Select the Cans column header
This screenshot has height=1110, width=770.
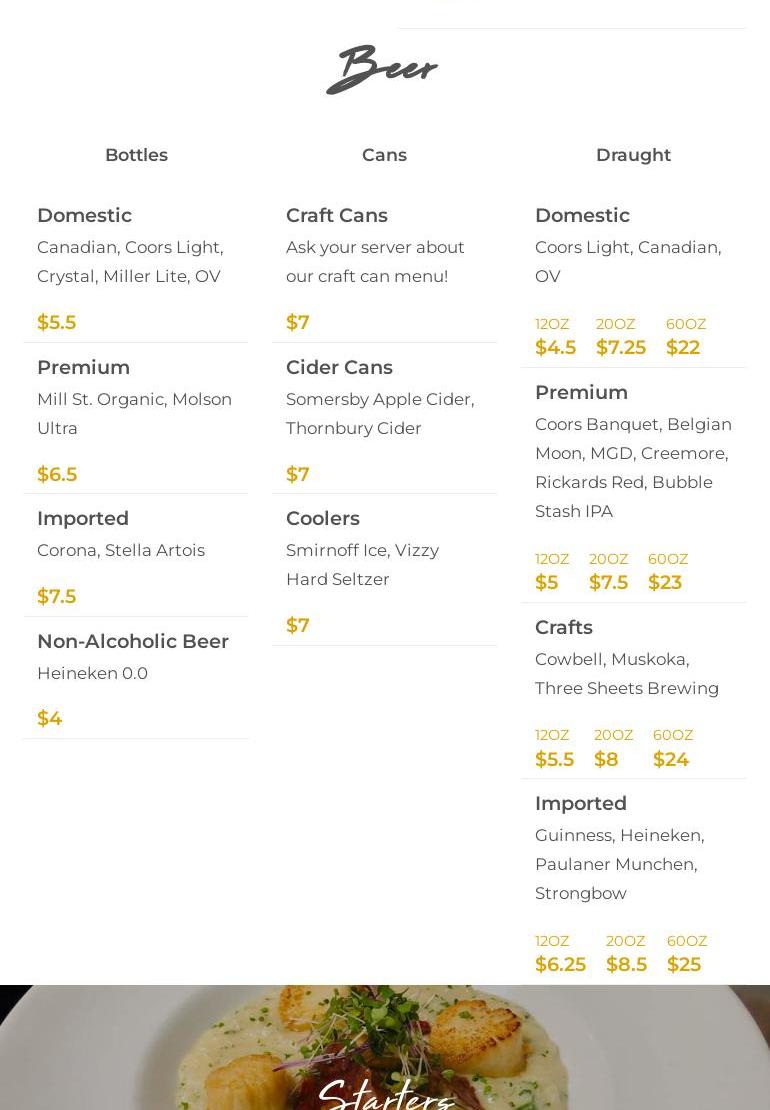(x=384, y=155)
